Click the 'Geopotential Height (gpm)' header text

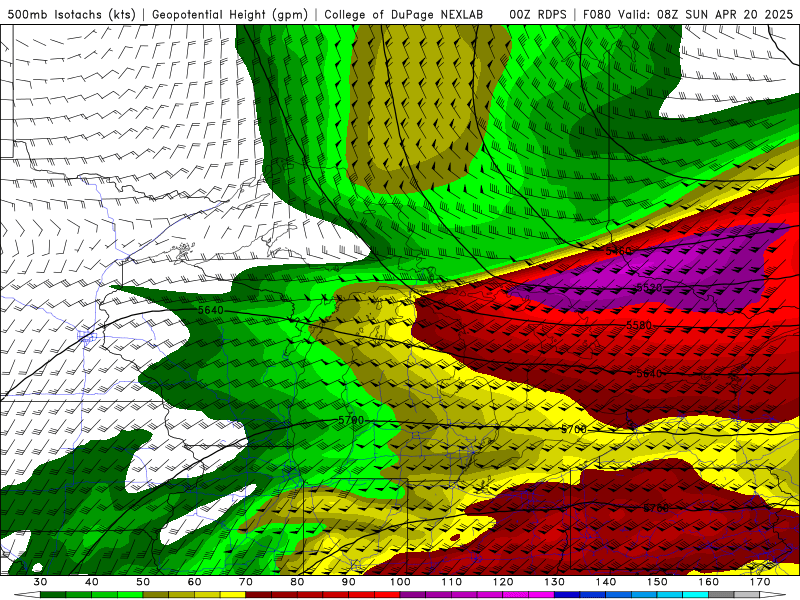pos(230,14)
